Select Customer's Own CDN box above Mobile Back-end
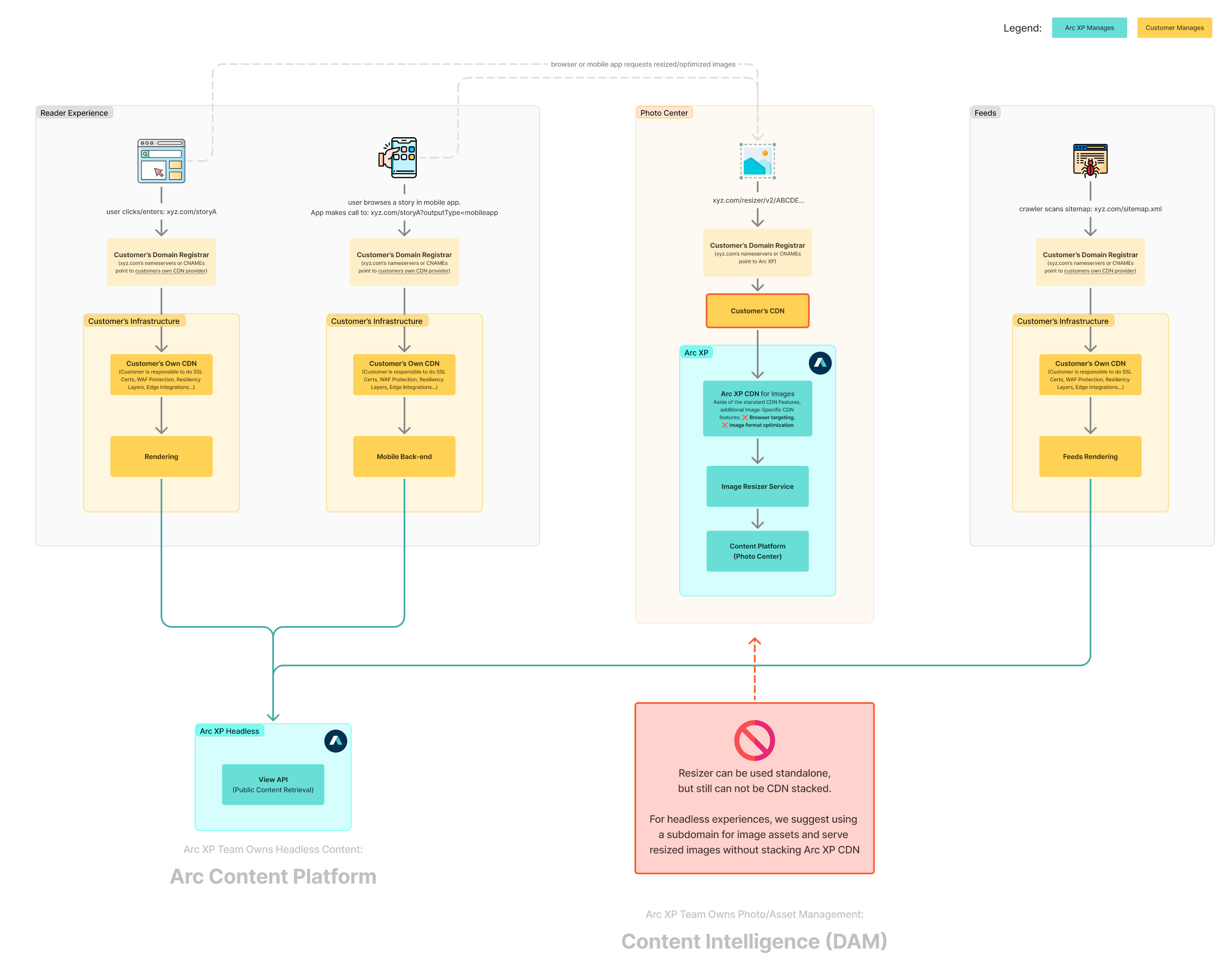This screenshot has height=970, width=1232. (404, 374)
